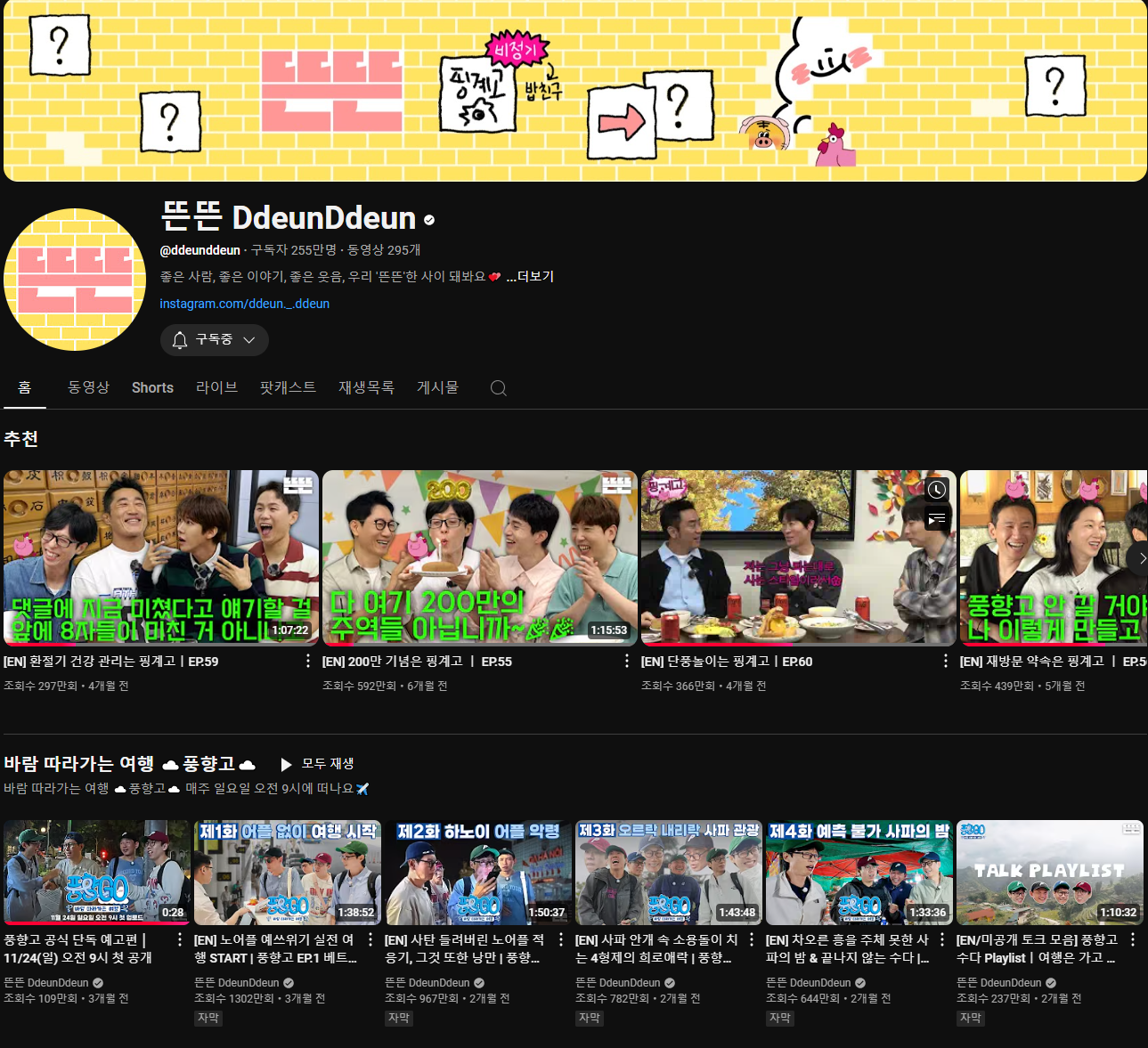This screenshot has height=1048, width=1148.
Task: Open the 구독중 subscription dropdown chevron
Action: tap(249, 340)
